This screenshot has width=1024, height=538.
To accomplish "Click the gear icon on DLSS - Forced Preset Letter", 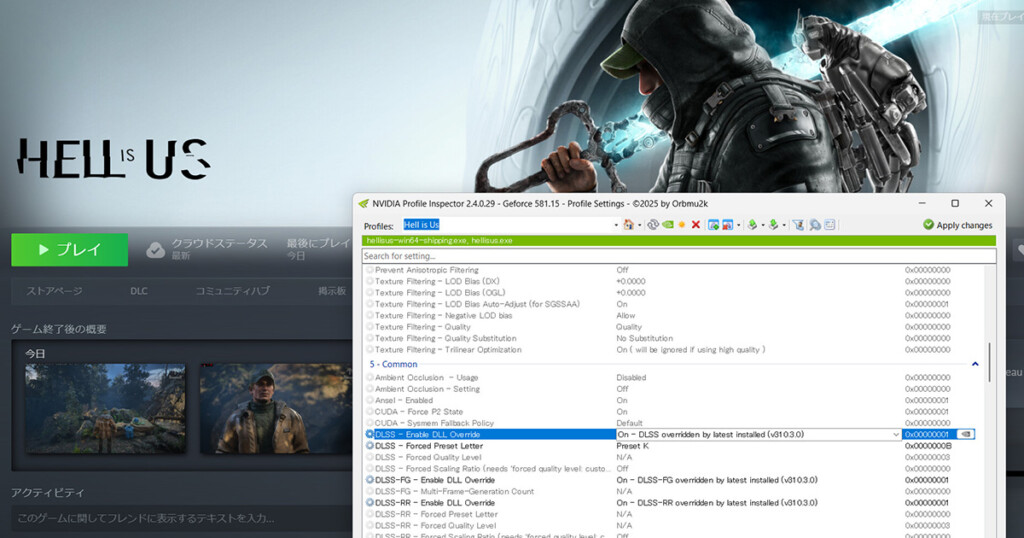I will tap(370, 446).
